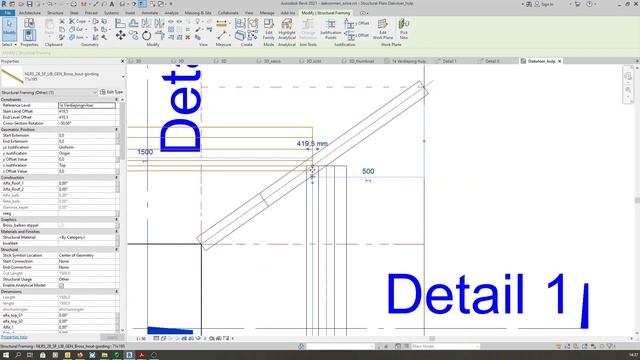Click the Reference Level value field

pos(87,105)
